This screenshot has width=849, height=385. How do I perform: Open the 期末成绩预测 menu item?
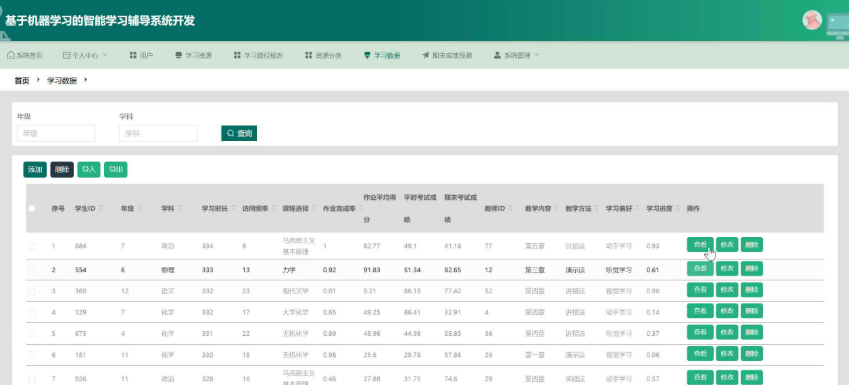pos(447,55)
